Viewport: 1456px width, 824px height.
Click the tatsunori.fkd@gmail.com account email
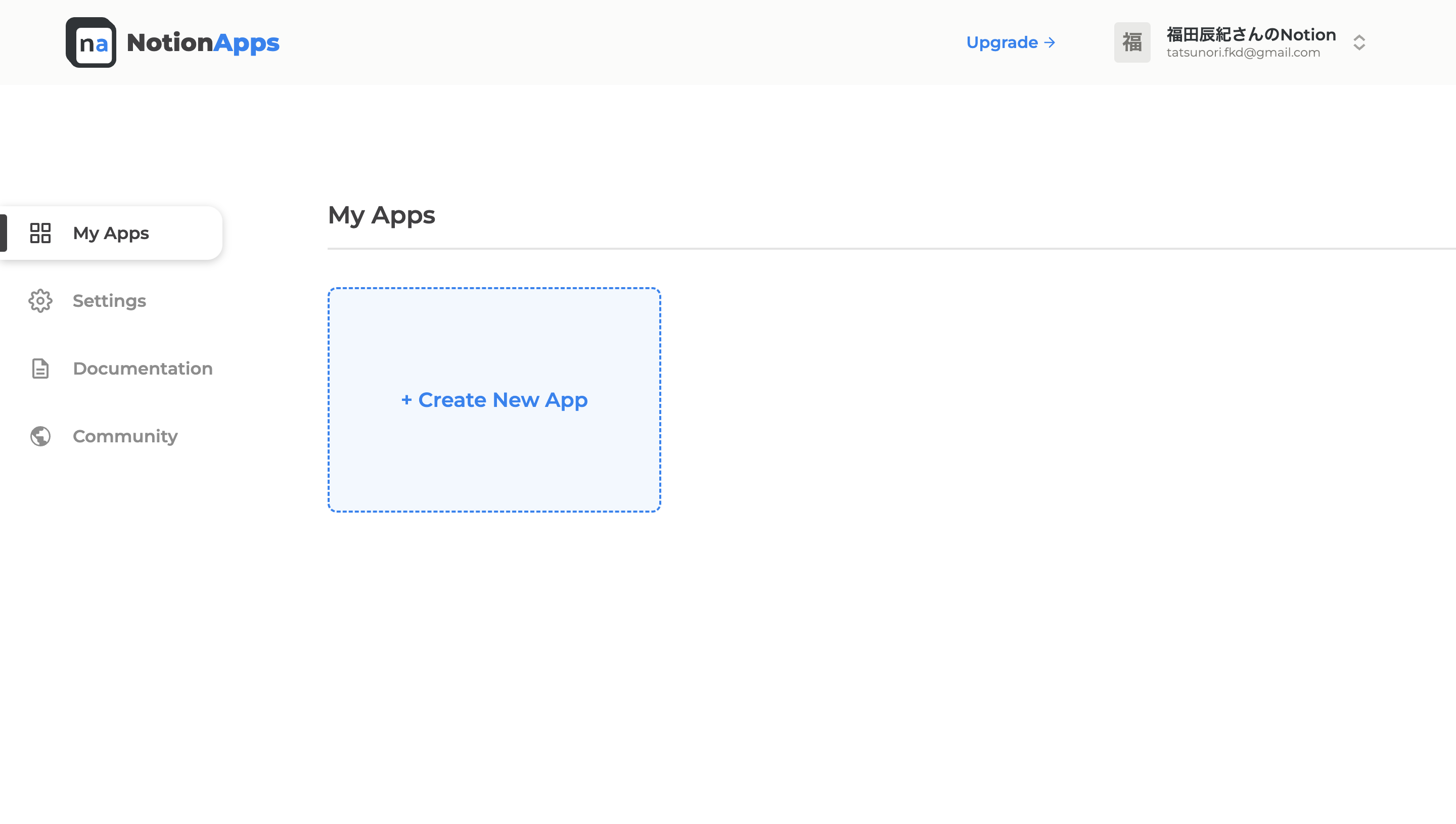pos(1243,53)
